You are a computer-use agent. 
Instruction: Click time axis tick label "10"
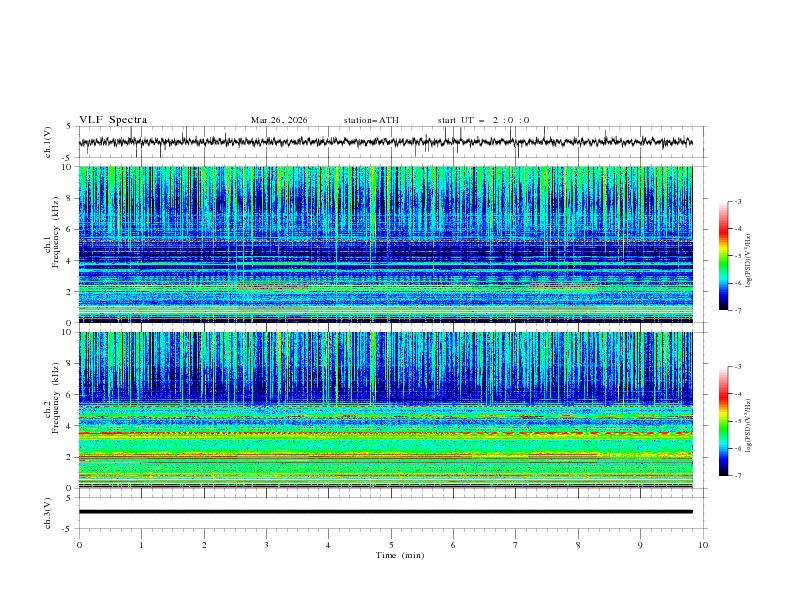703,545
